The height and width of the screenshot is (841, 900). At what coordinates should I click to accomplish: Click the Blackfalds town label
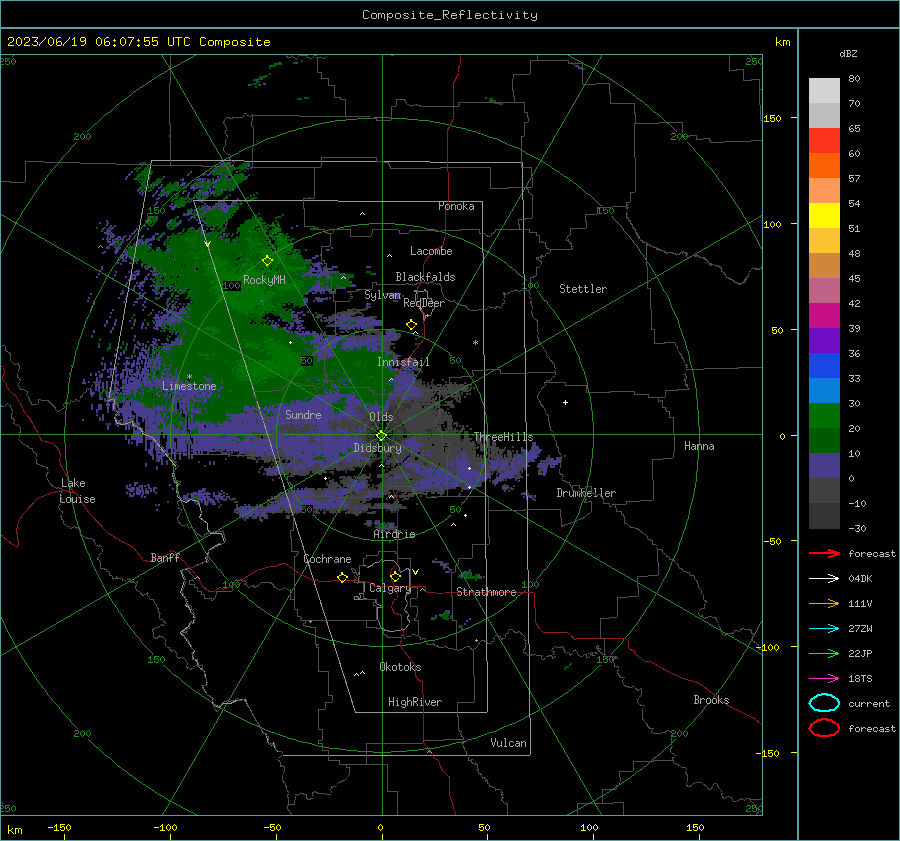(x=425, y=277)
